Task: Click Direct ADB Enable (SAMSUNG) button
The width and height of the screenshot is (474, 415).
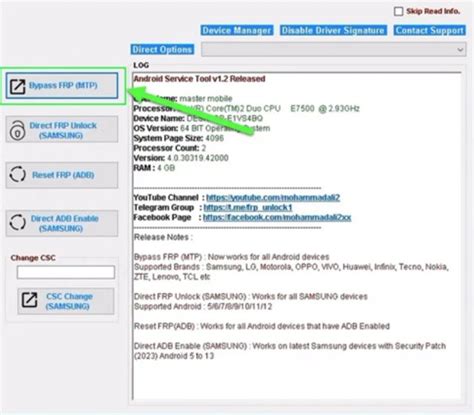Action: [62, 223]
